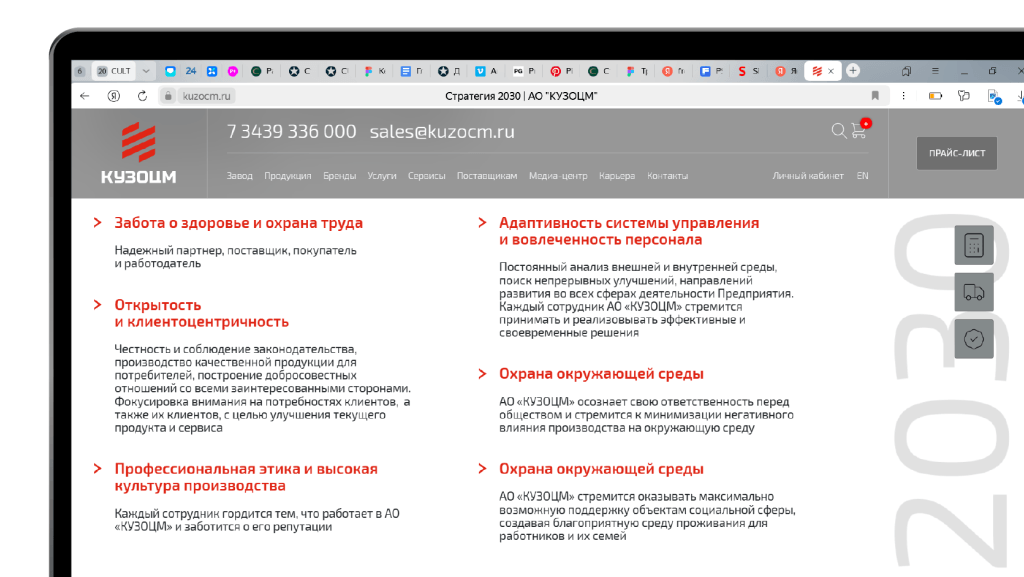Open the delivery truck side widget
This screenshot has width=1024, height=577.
974,292
